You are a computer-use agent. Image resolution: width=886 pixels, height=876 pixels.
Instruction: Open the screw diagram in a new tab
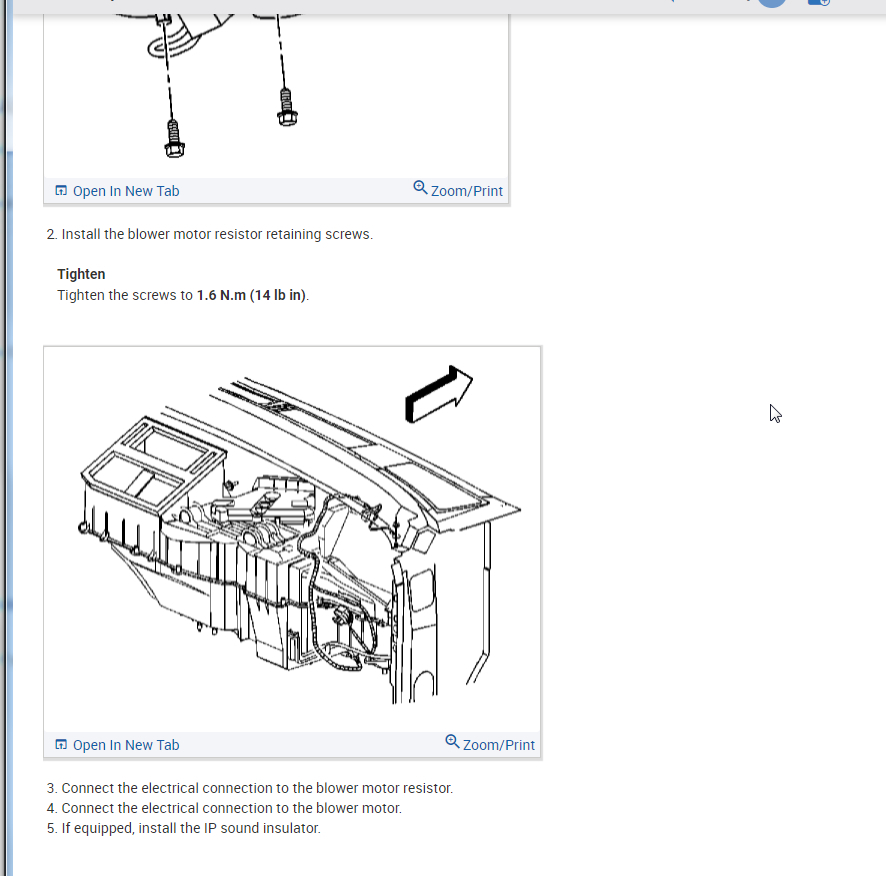[x=117, y=191]
